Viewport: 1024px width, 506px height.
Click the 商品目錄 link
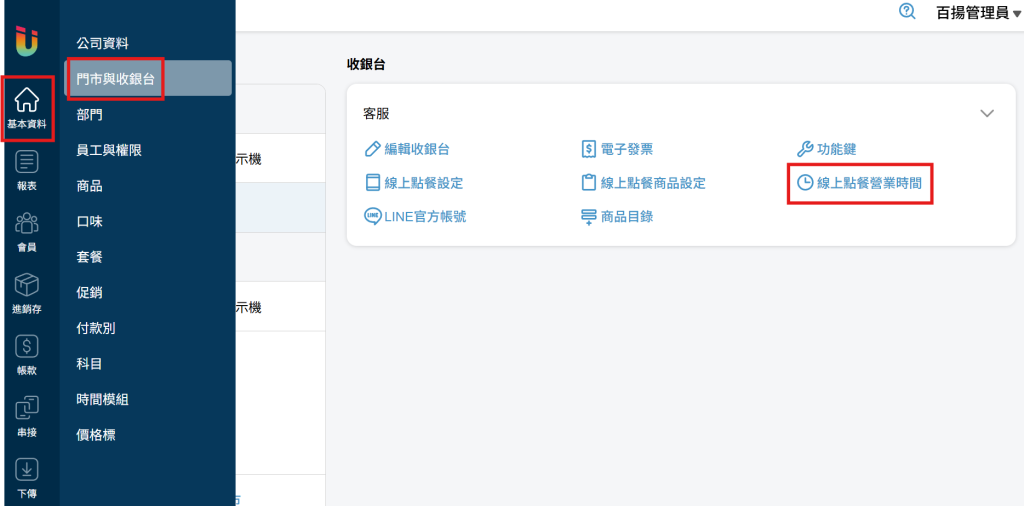click(x=617, y=216)
